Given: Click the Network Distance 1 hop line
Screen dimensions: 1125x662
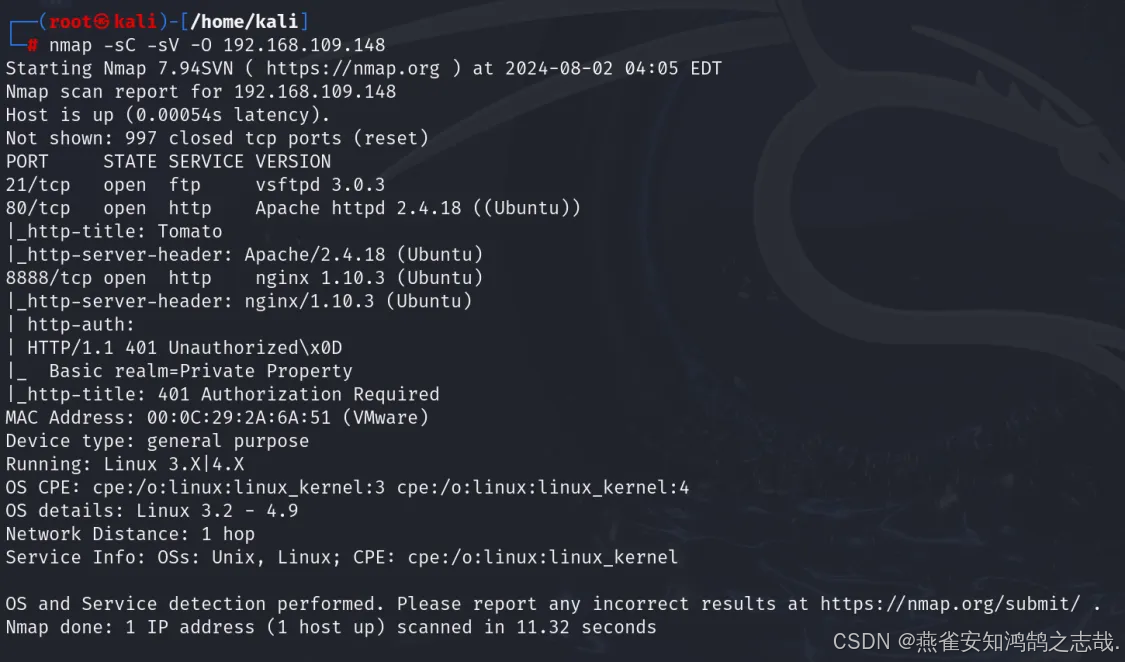Looking at the screenshot, I should [x=131, y=534].
